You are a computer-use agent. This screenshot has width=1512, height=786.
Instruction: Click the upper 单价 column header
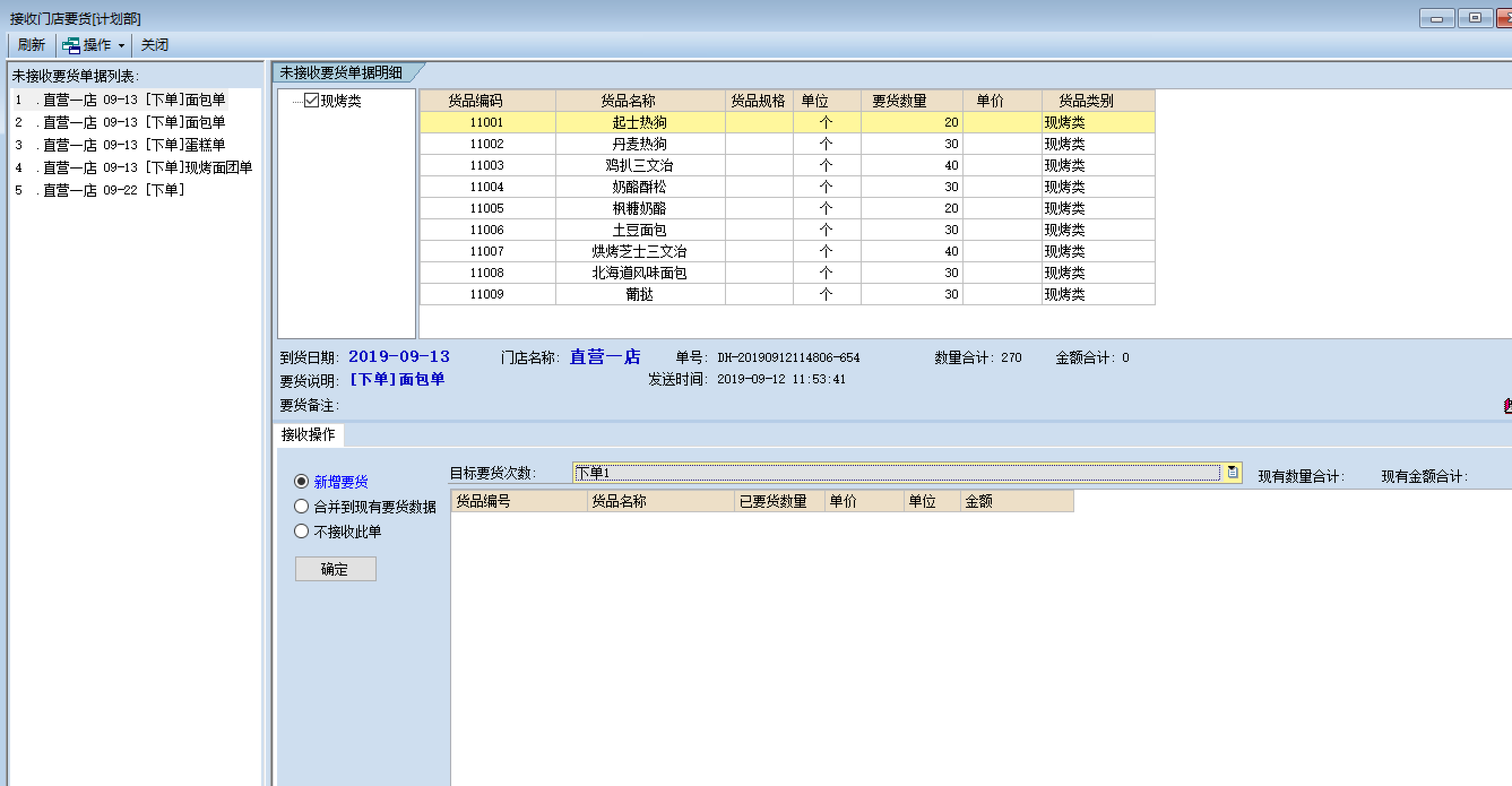(1002, 101)
